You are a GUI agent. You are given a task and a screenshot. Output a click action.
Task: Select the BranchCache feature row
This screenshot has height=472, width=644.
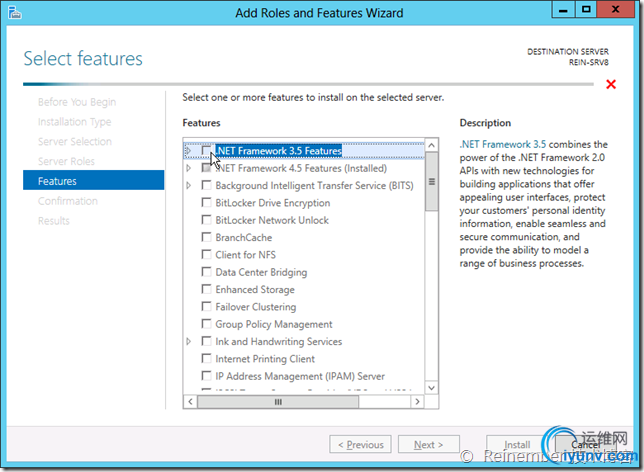point(244,237)
